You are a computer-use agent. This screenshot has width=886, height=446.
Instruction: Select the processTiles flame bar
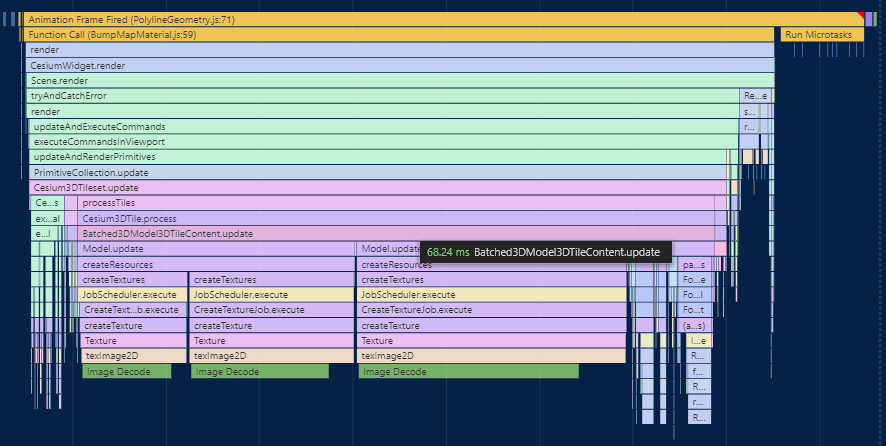tap(396, 203)
